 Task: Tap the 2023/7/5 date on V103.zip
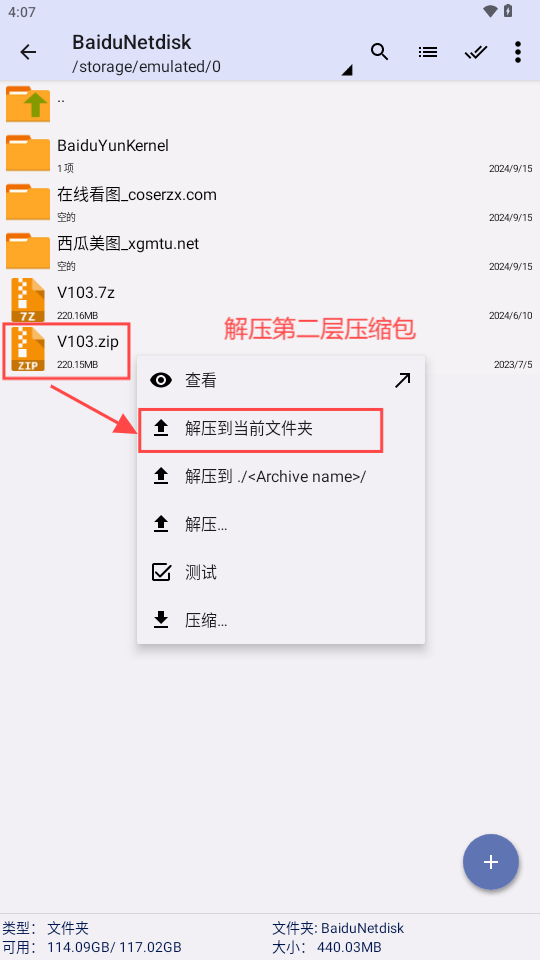click(x=513, y=364)
